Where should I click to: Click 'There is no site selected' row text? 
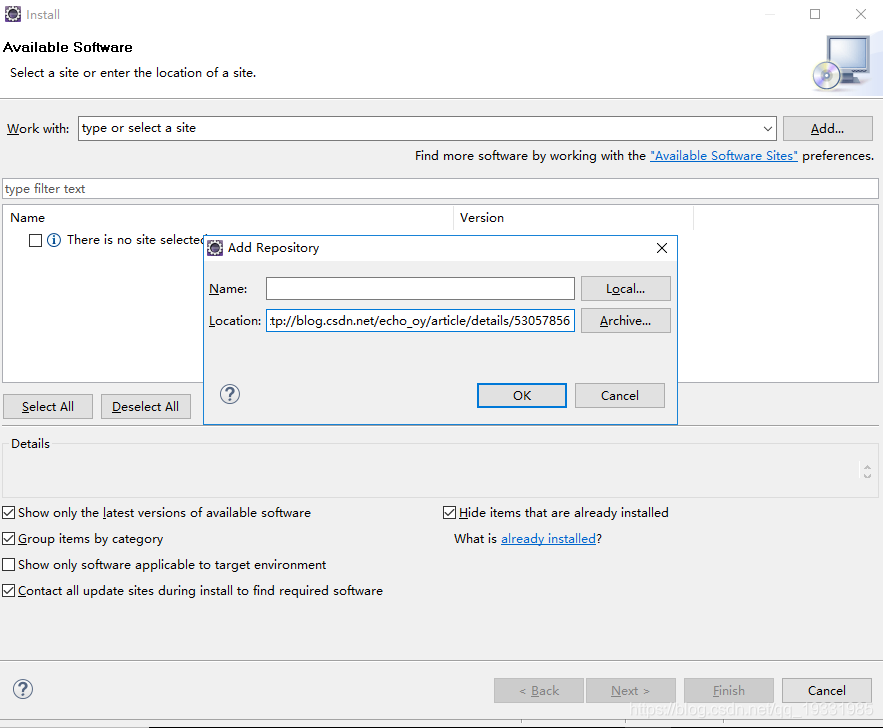click(x=135, y=240)
